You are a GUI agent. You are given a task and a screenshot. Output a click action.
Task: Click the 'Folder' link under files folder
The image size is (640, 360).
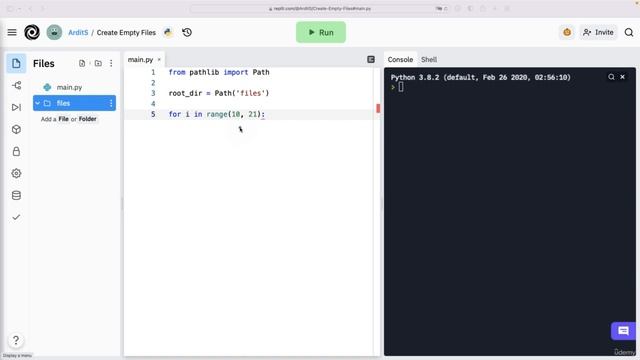87,119
